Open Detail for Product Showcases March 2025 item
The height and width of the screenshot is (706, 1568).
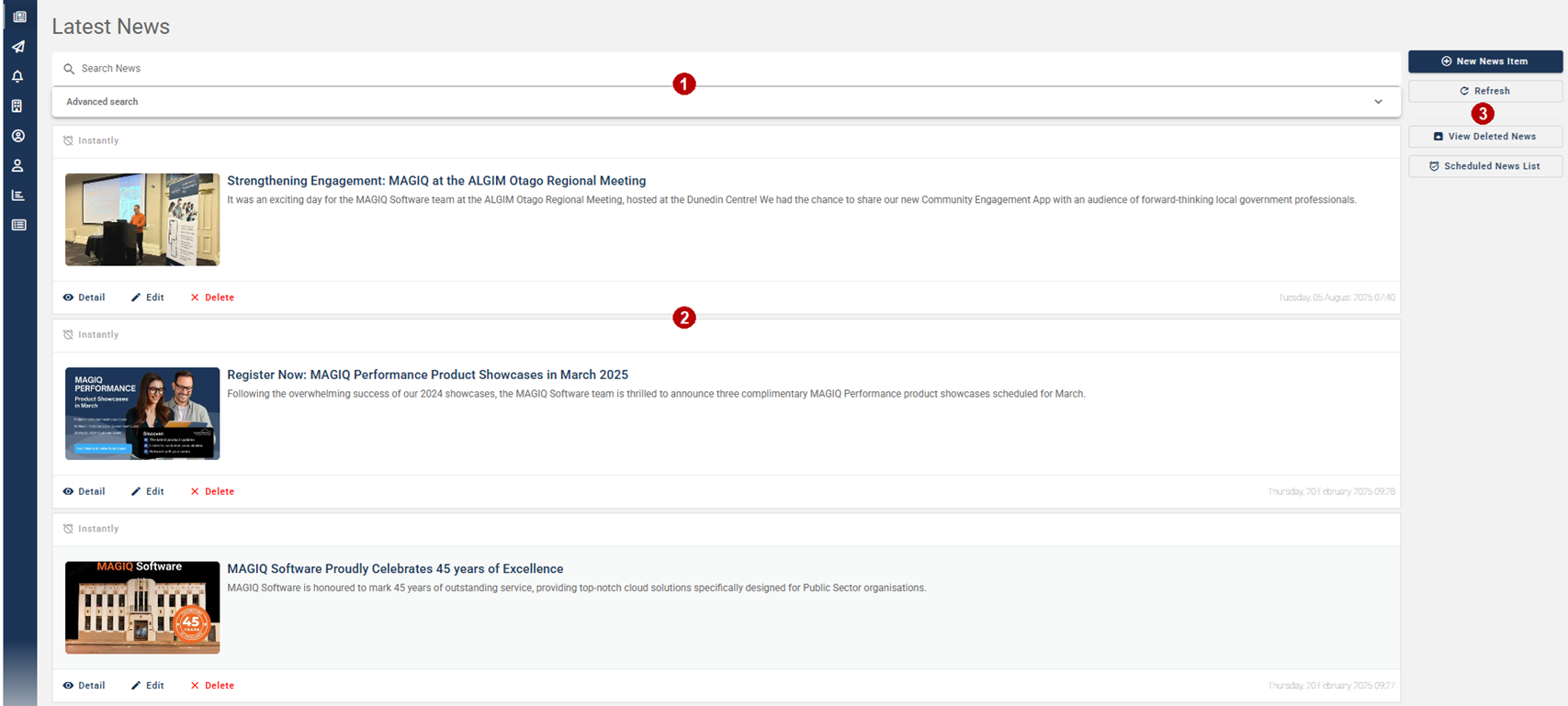coord(84,491)
